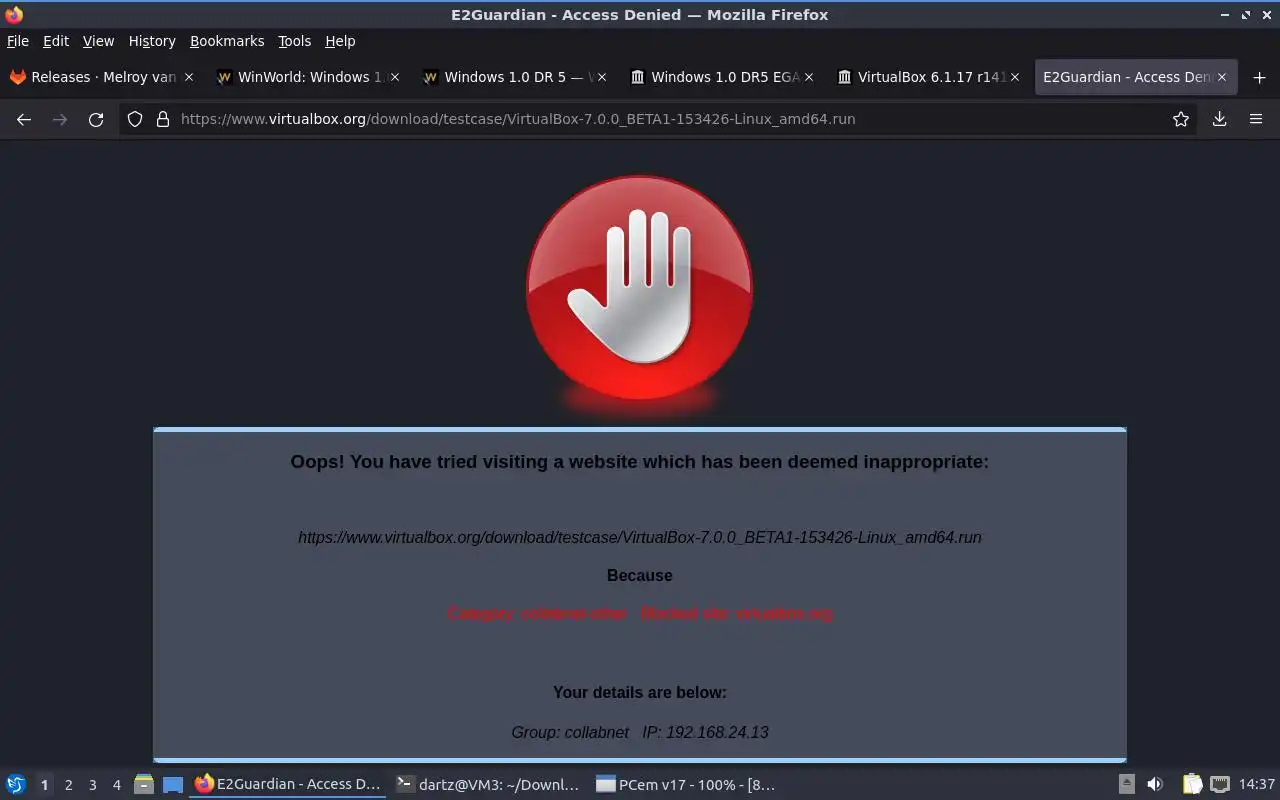Click the show desktop taskbar icon
Viewport: 1280px width, 800px height.
click(173, 784)
